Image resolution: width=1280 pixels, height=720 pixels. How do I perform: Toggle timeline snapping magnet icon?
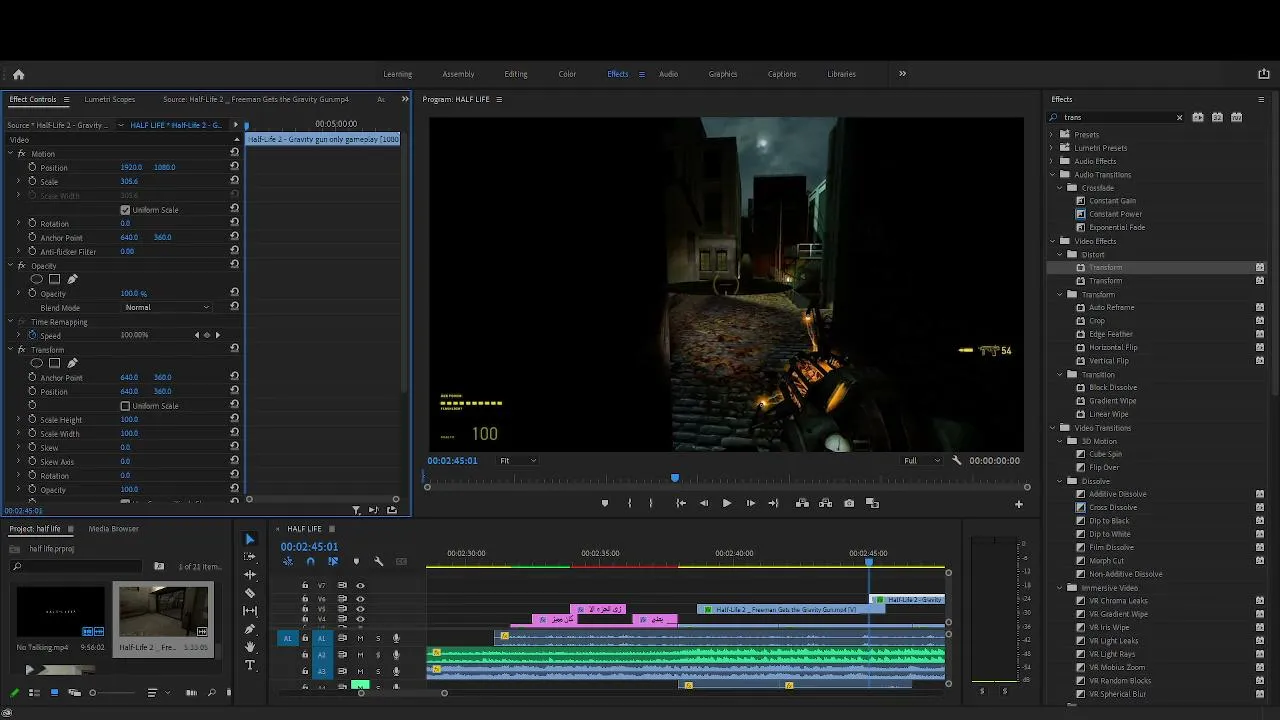pos(310,562)
